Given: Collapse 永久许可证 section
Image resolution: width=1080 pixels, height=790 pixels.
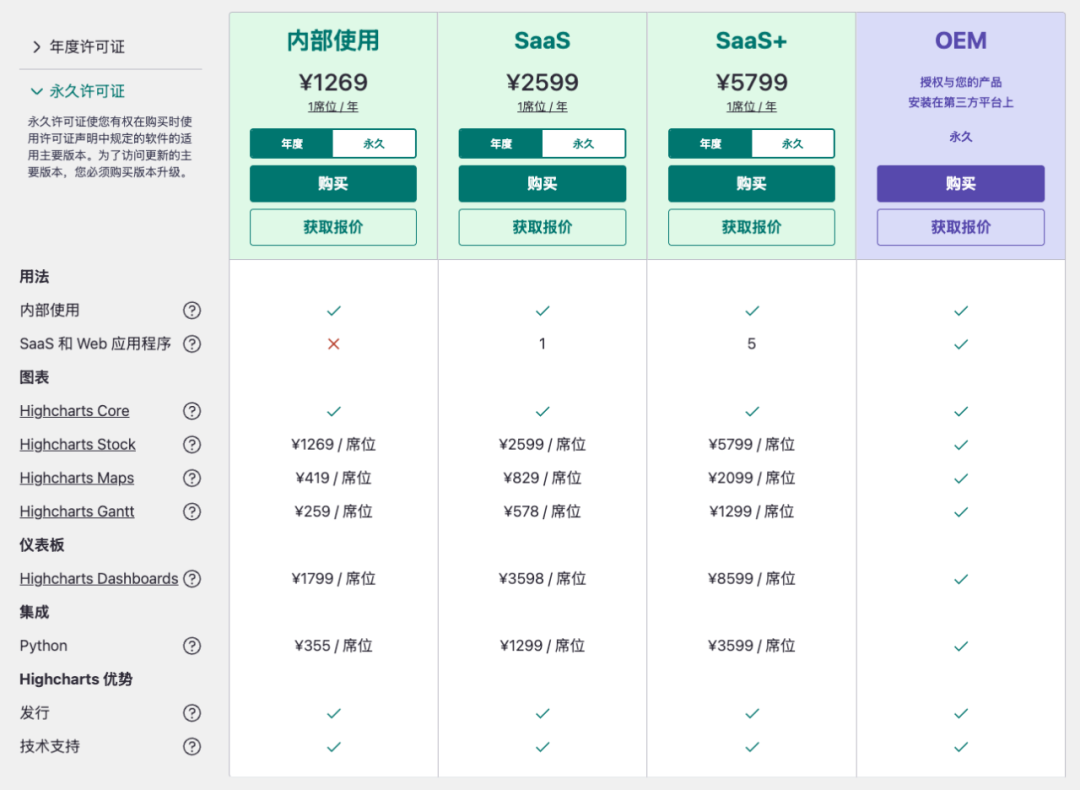Looking at the screenshot, I should [79, 91].
